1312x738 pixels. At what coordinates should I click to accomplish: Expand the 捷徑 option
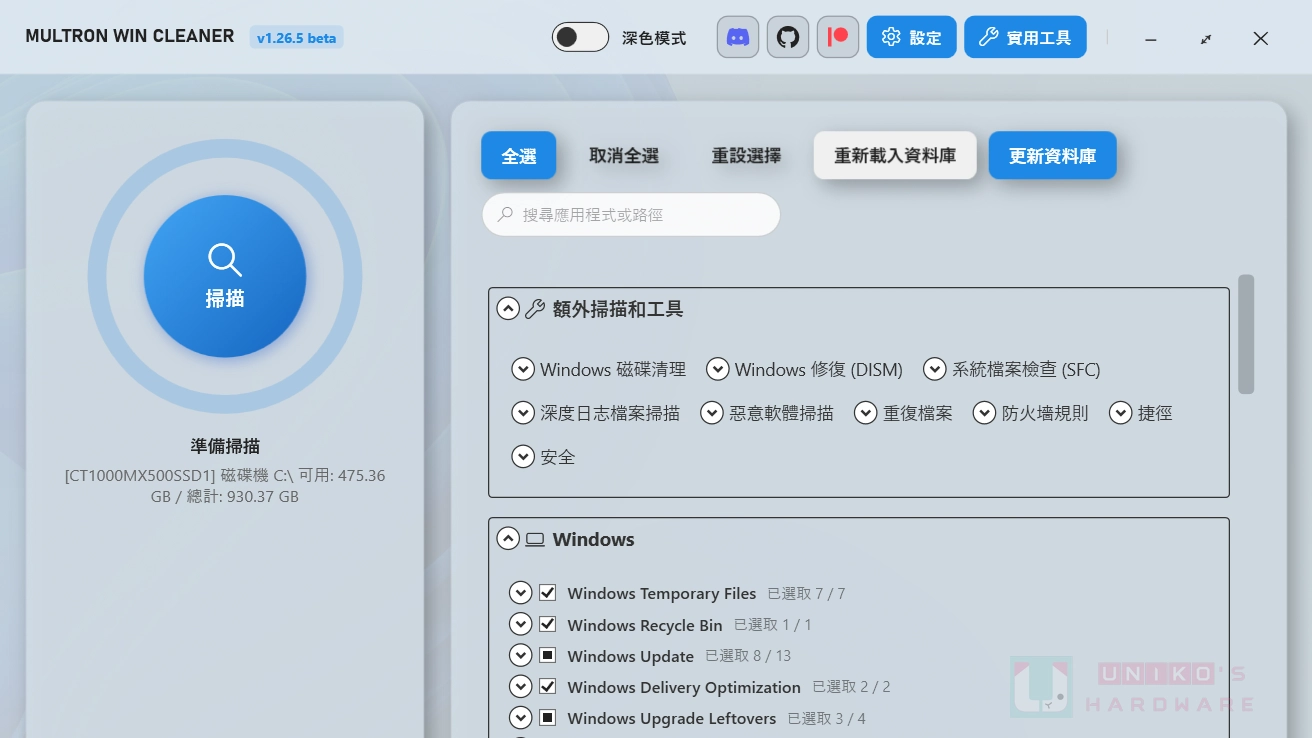coord(1120,413)
